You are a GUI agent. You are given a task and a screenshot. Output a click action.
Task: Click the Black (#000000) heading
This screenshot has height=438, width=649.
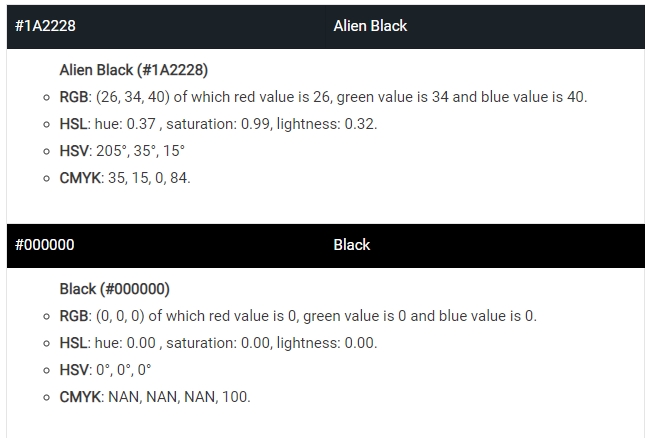(x=115, y=289)
